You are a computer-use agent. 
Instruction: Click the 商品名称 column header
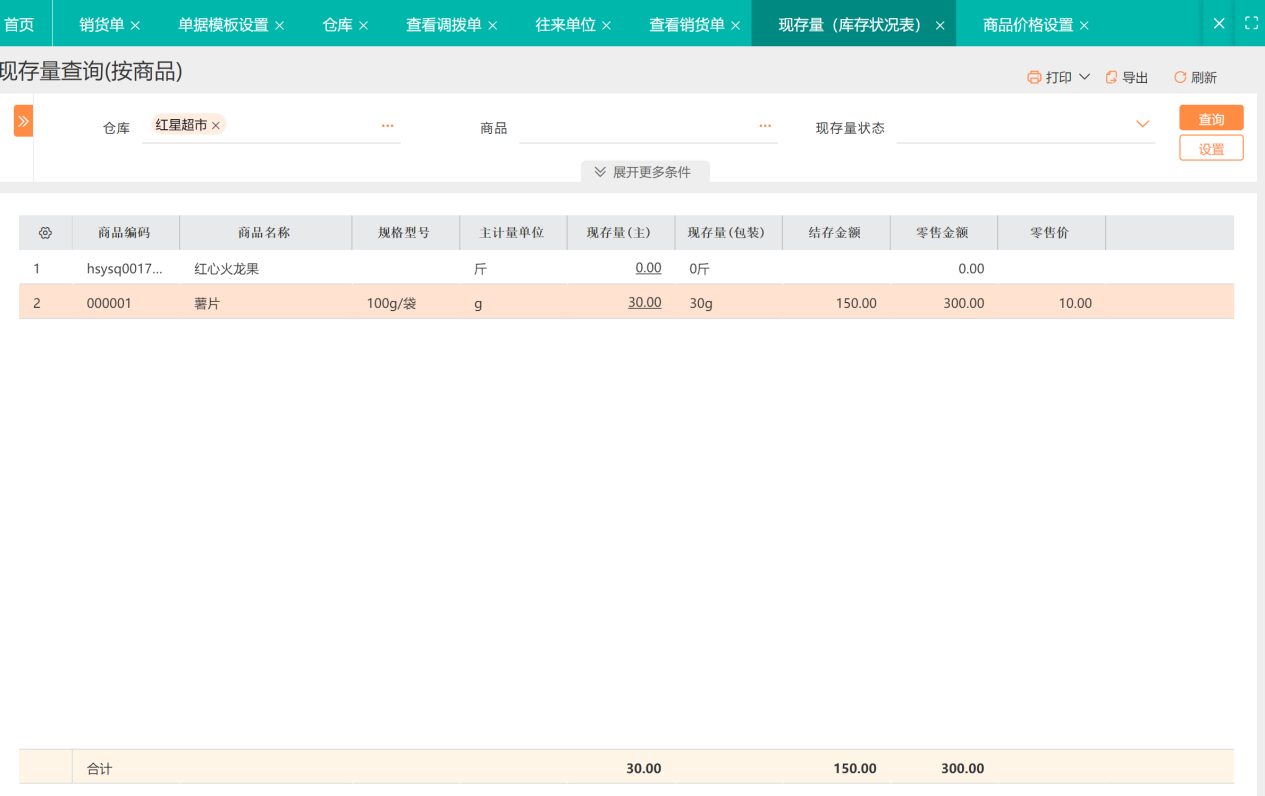click(x=264, y=233)
